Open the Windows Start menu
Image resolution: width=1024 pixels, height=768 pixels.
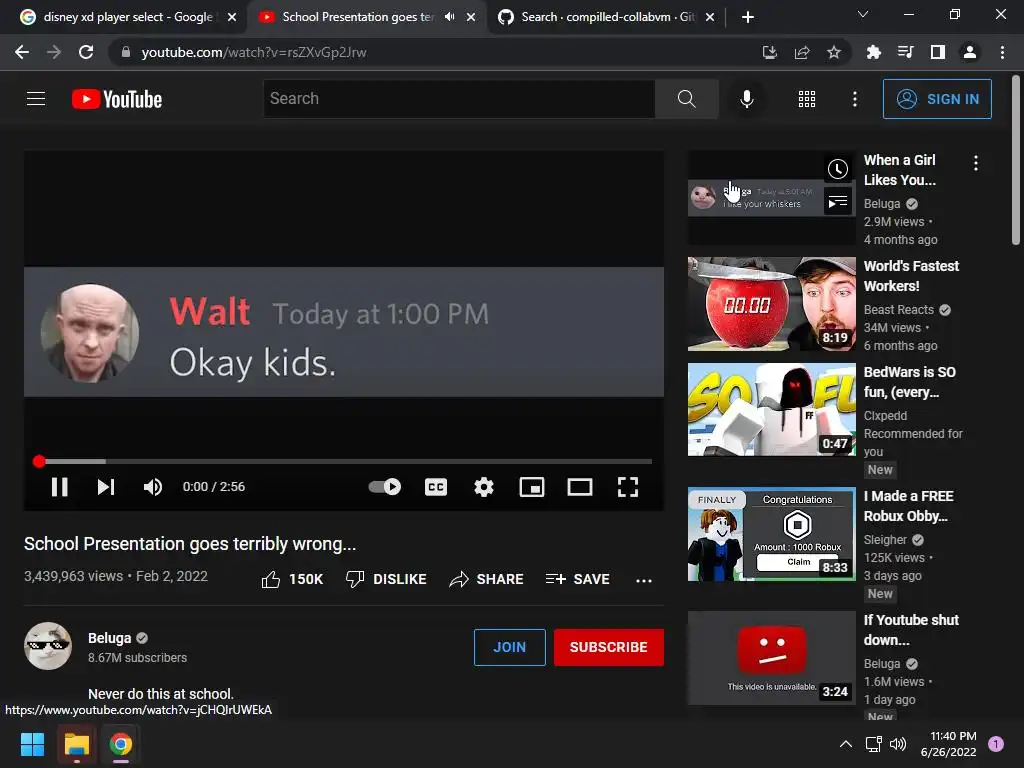(x=33, y=744)
